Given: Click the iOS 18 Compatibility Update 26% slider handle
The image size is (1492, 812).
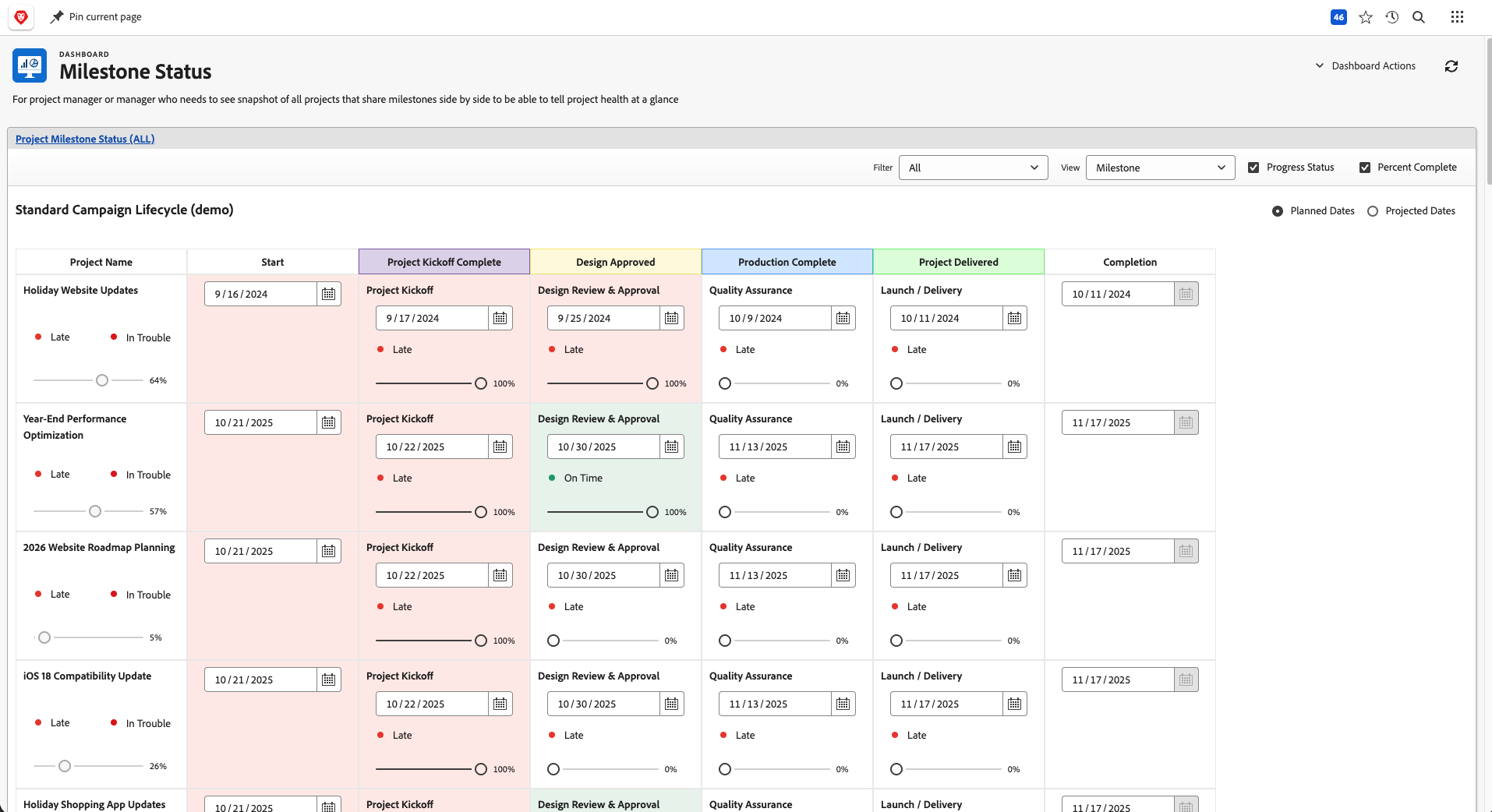Looking at the screenshot, I should [x=65, y=766].
